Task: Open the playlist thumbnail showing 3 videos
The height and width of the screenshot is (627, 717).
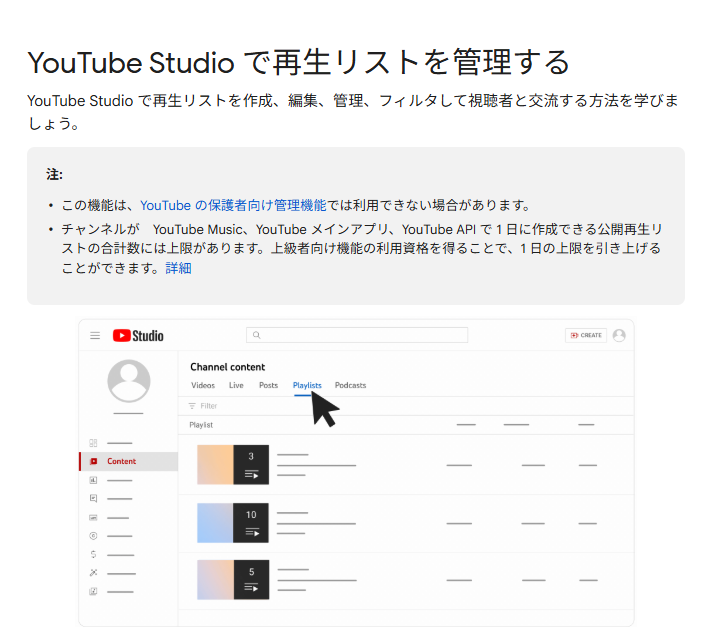Action: 233,465
